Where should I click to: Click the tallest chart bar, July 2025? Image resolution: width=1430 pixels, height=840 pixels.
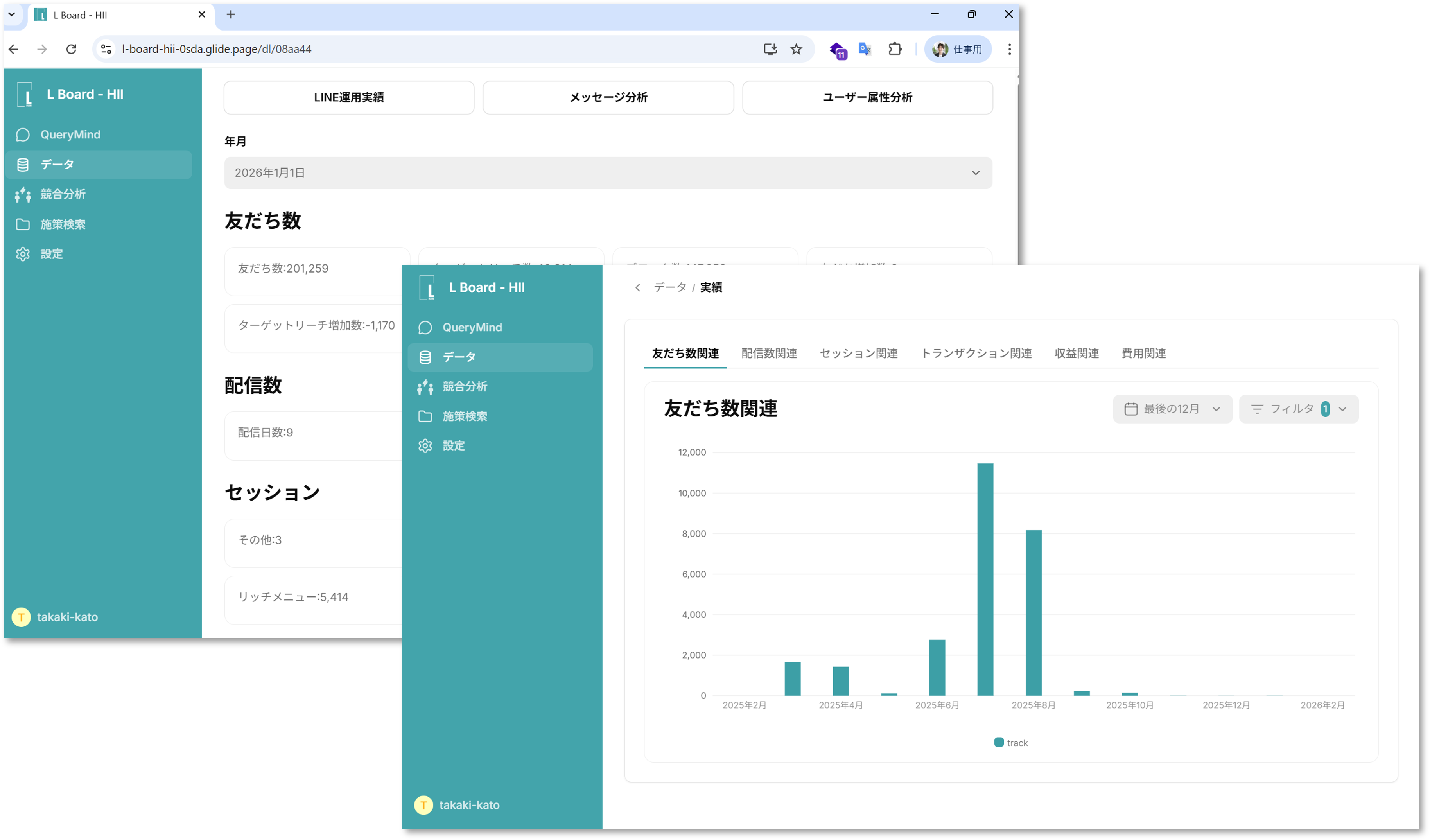[985, 579]
